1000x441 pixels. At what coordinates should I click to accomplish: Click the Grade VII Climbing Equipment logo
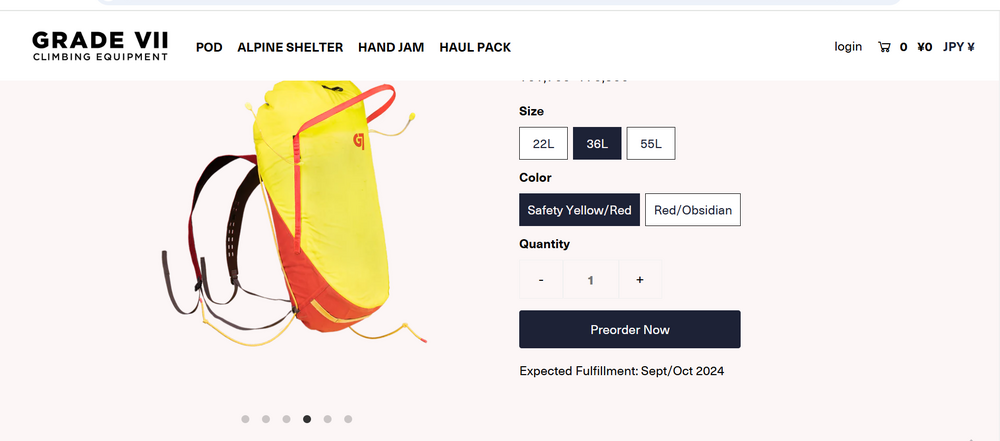pos(100,46)
